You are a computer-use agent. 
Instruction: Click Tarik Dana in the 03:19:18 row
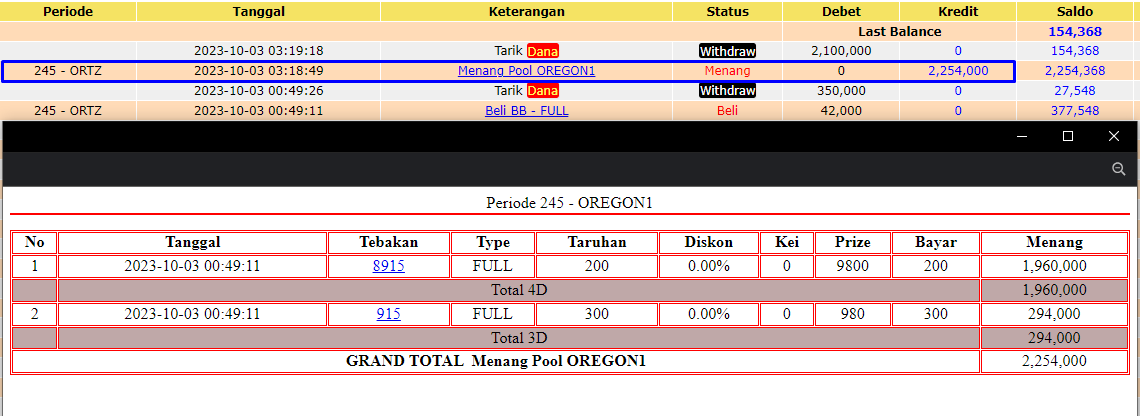[526, 51]
